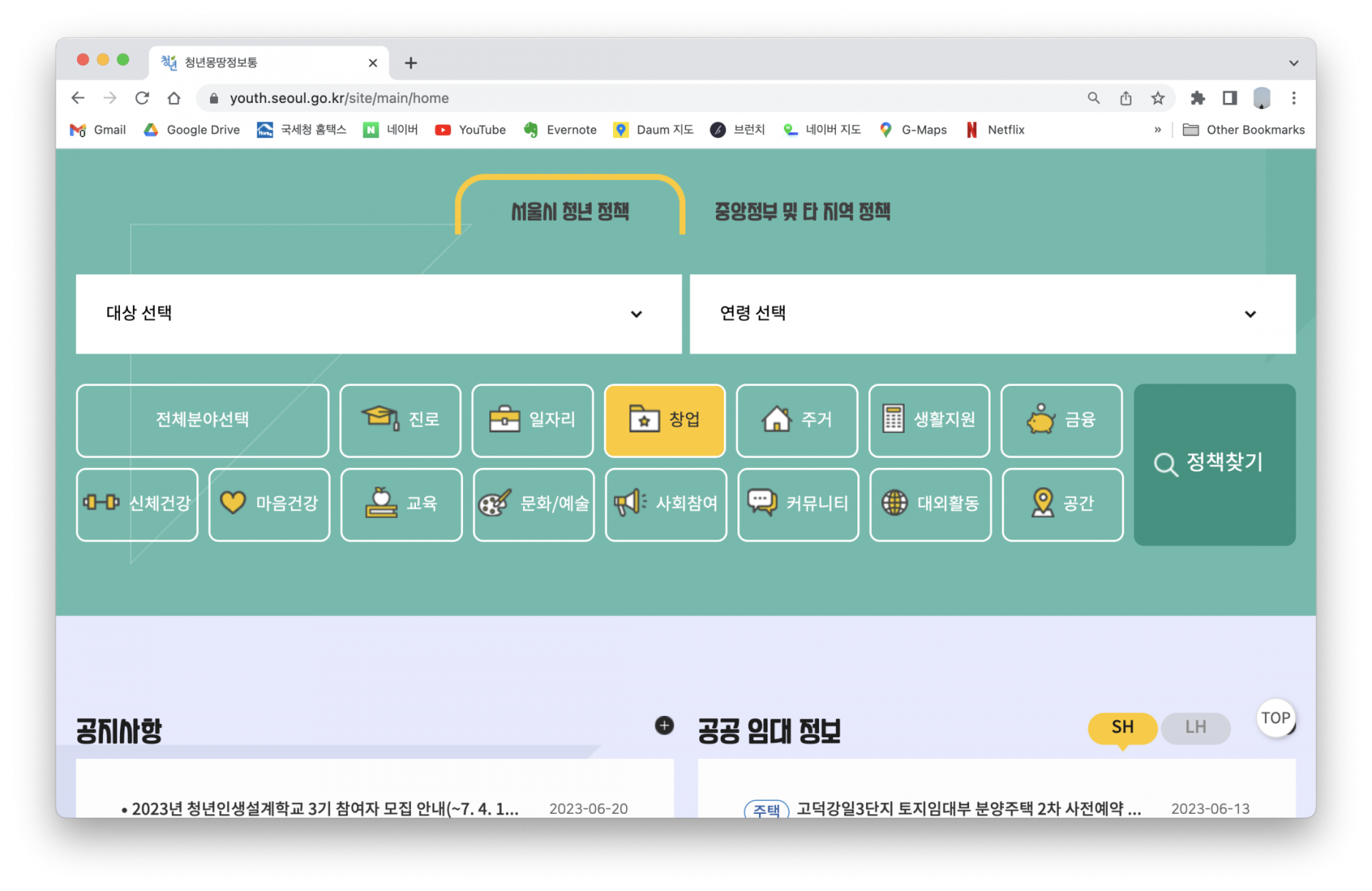Deselect the highlighted 창업 category
The width and height of the screenshot is (1372, 891).
(x=665, y=420)
